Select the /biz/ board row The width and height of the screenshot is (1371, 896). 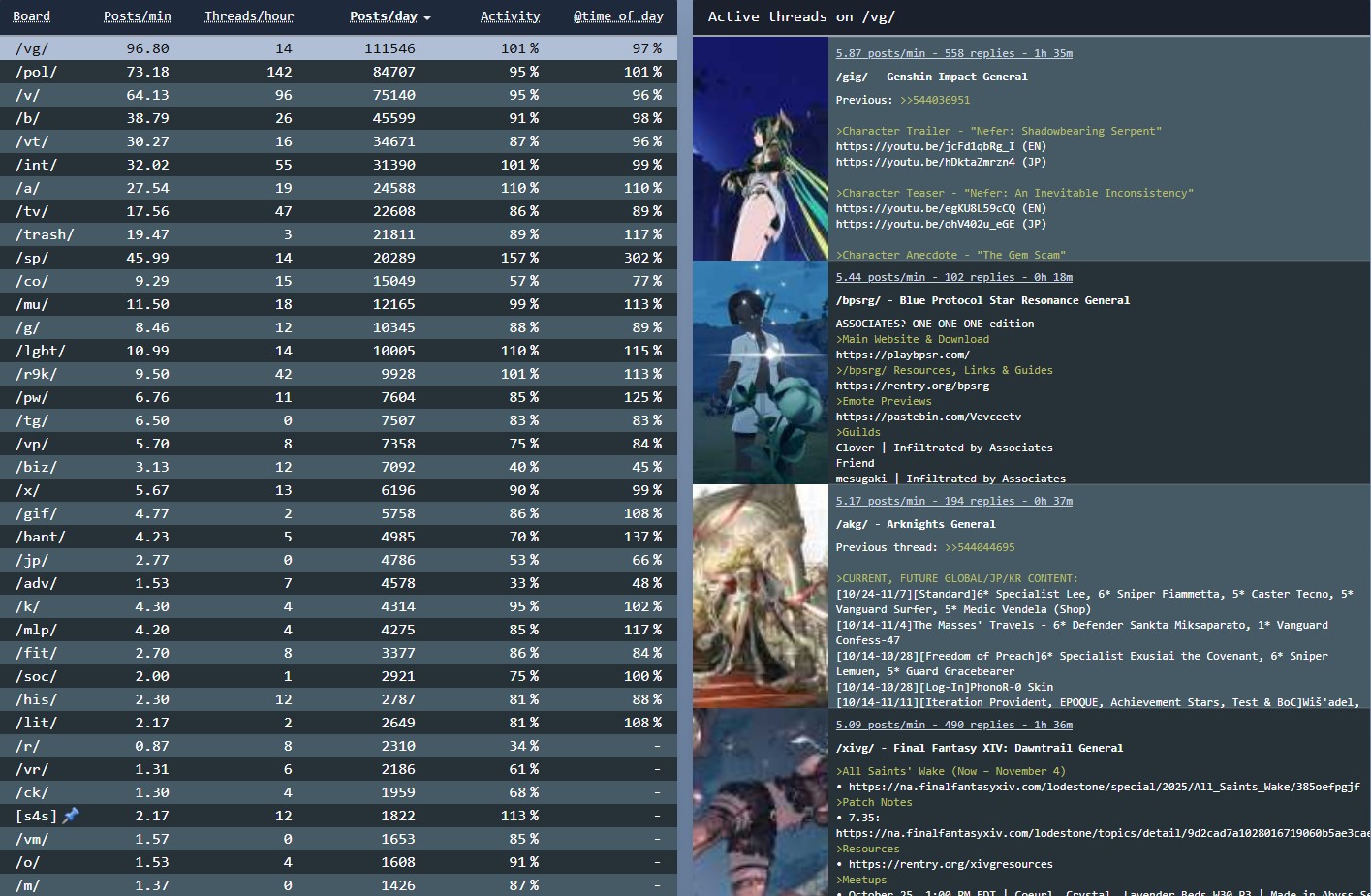[x=338, y=467]
